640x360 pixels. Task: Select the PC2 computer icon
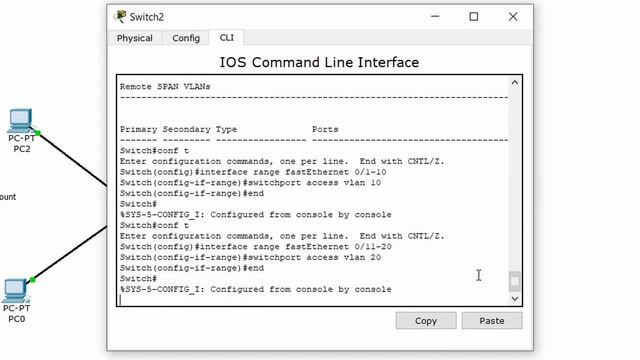pos(20,120)
